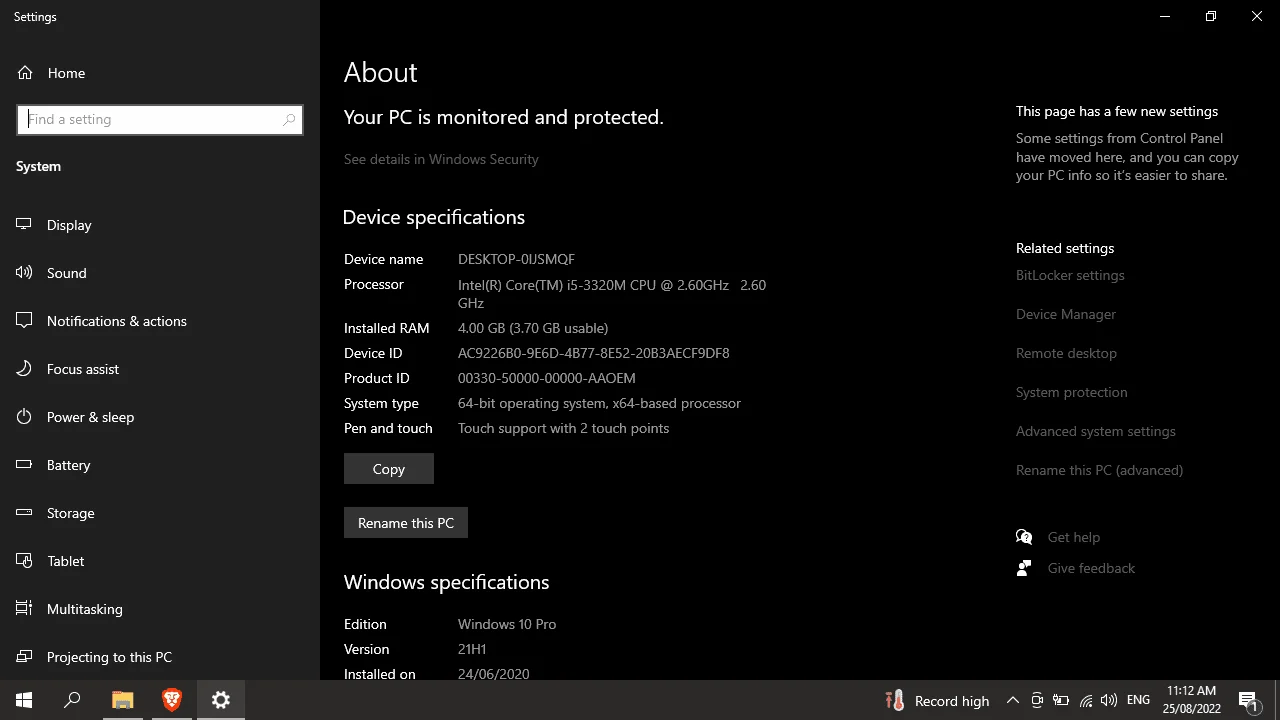Click version 21H1 value
This screenshot has height=720, width=1280.
(472, 649)
